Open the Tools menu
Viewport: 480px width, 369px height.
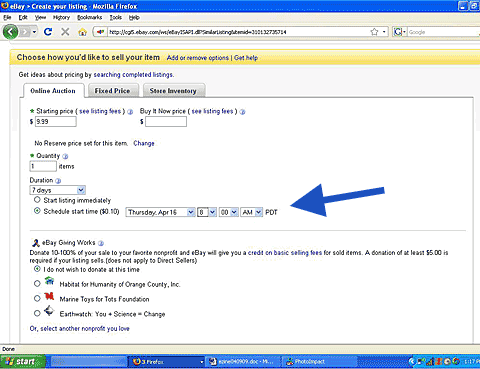point(116,17)
